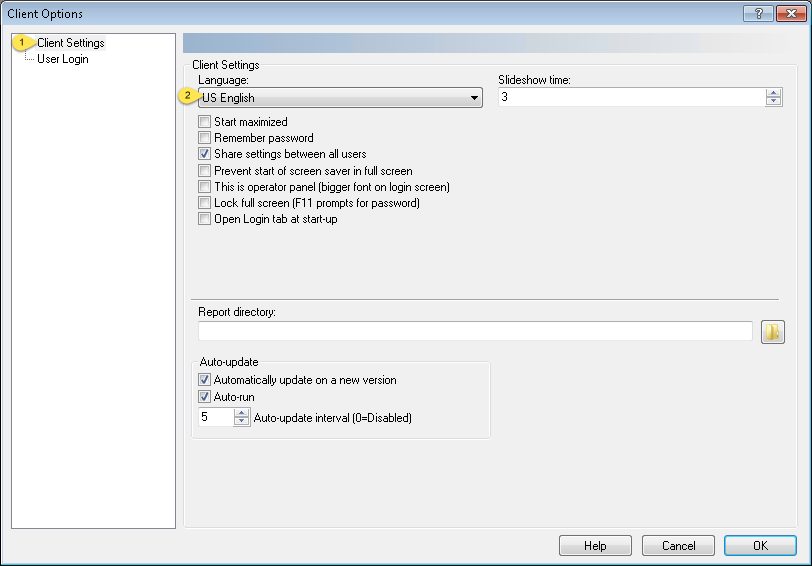Image resolution: width=812 pixels, height=566 pixels.
Task: Close the Client Options dialog
Action: coord(791,14)
